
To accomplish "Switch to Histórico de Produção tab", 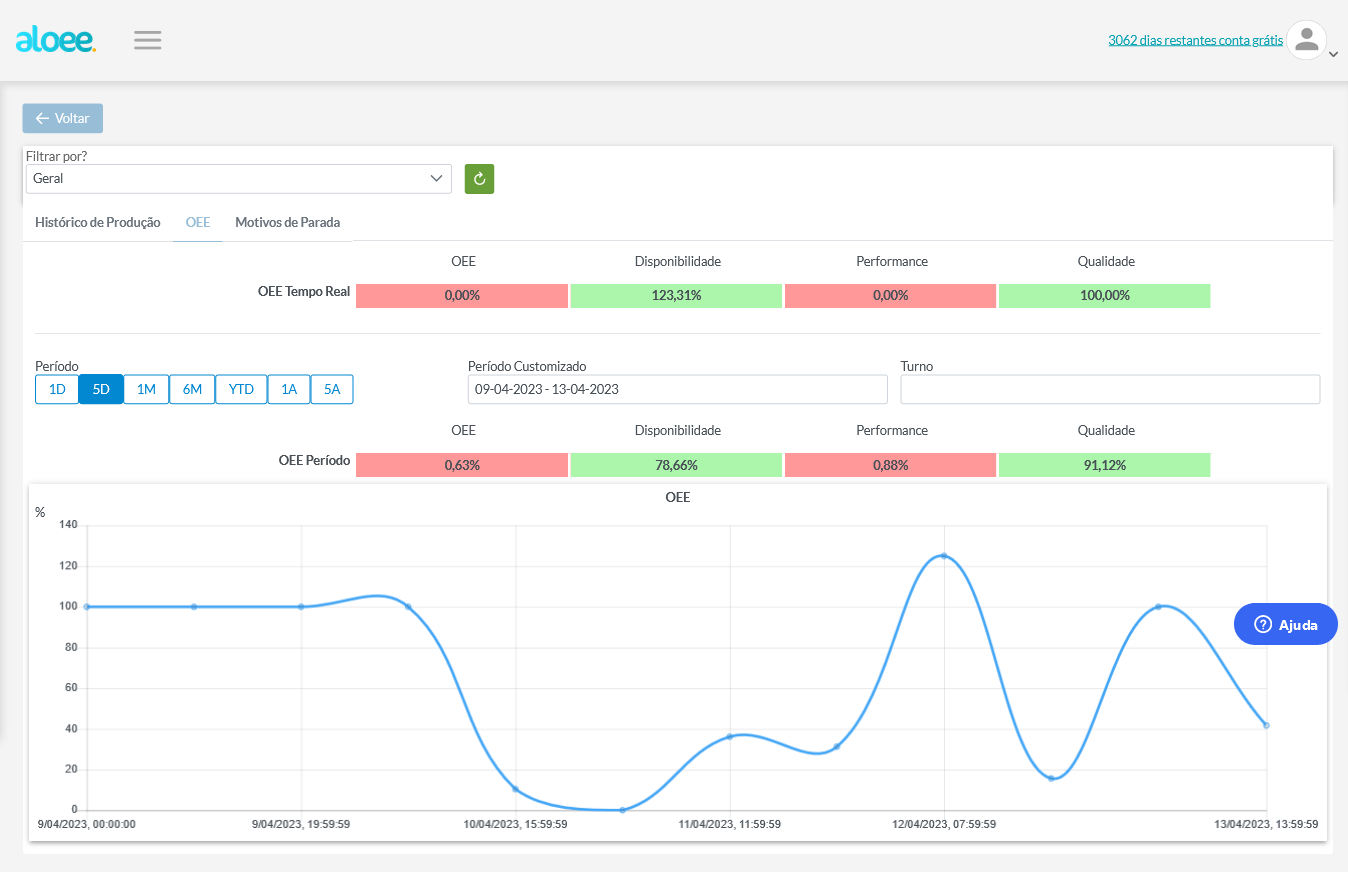I will click(98, 222).
